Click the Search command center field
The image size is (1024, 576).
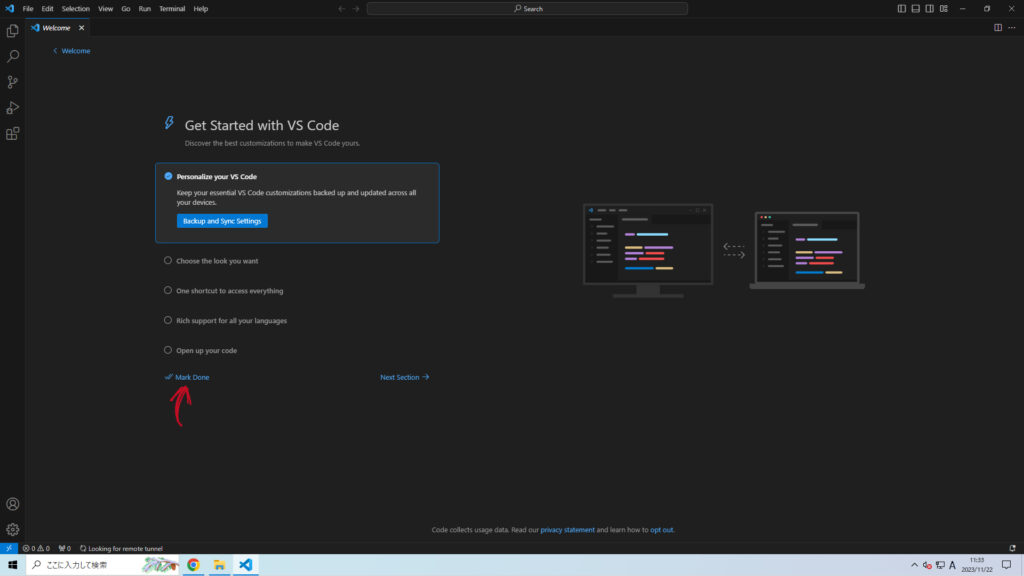pyautogui.click(x=527, y=8)
